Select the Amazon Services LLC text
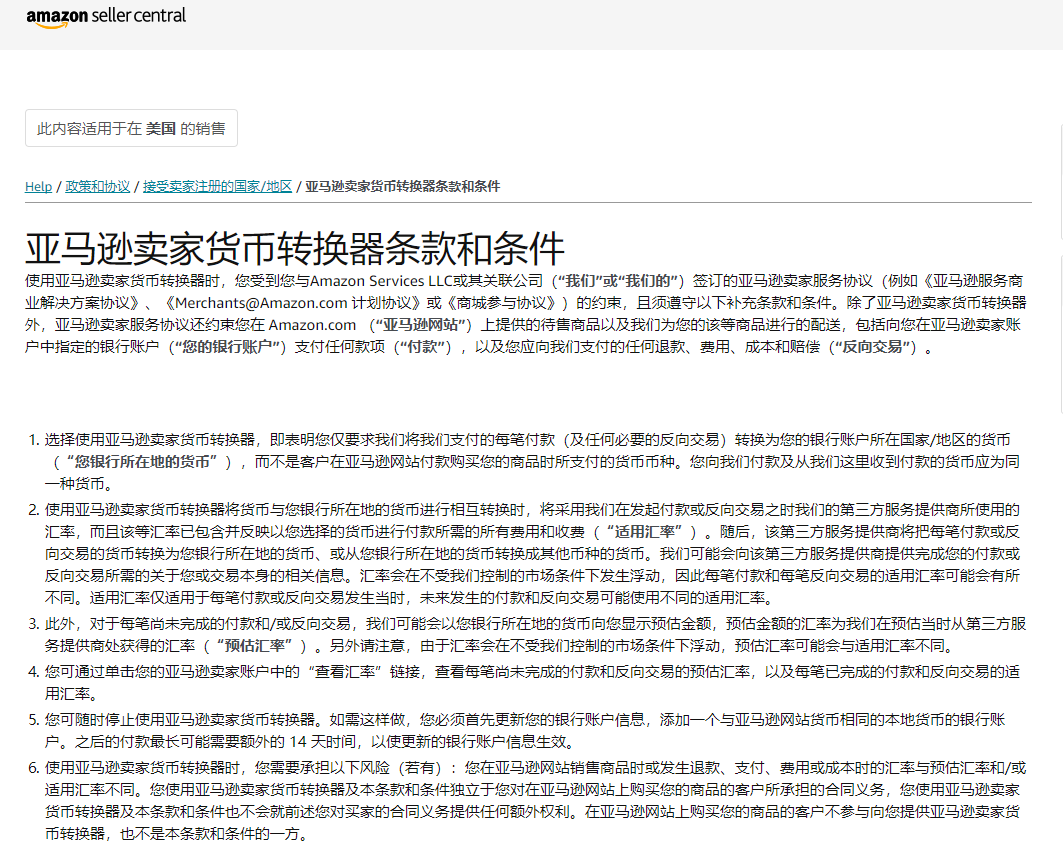1063x851 pixels. point(381,281)
